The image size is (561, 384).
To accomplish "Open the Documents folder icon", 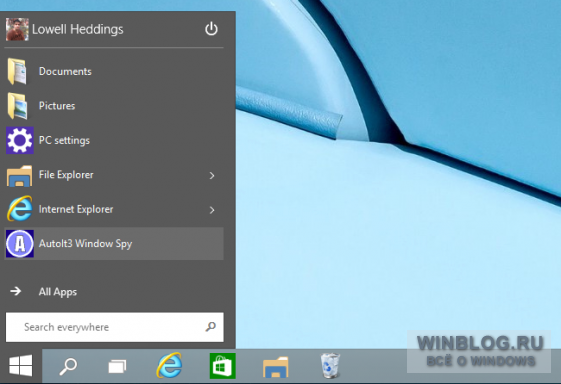I will pyautogui.click(x=18, y=72).
